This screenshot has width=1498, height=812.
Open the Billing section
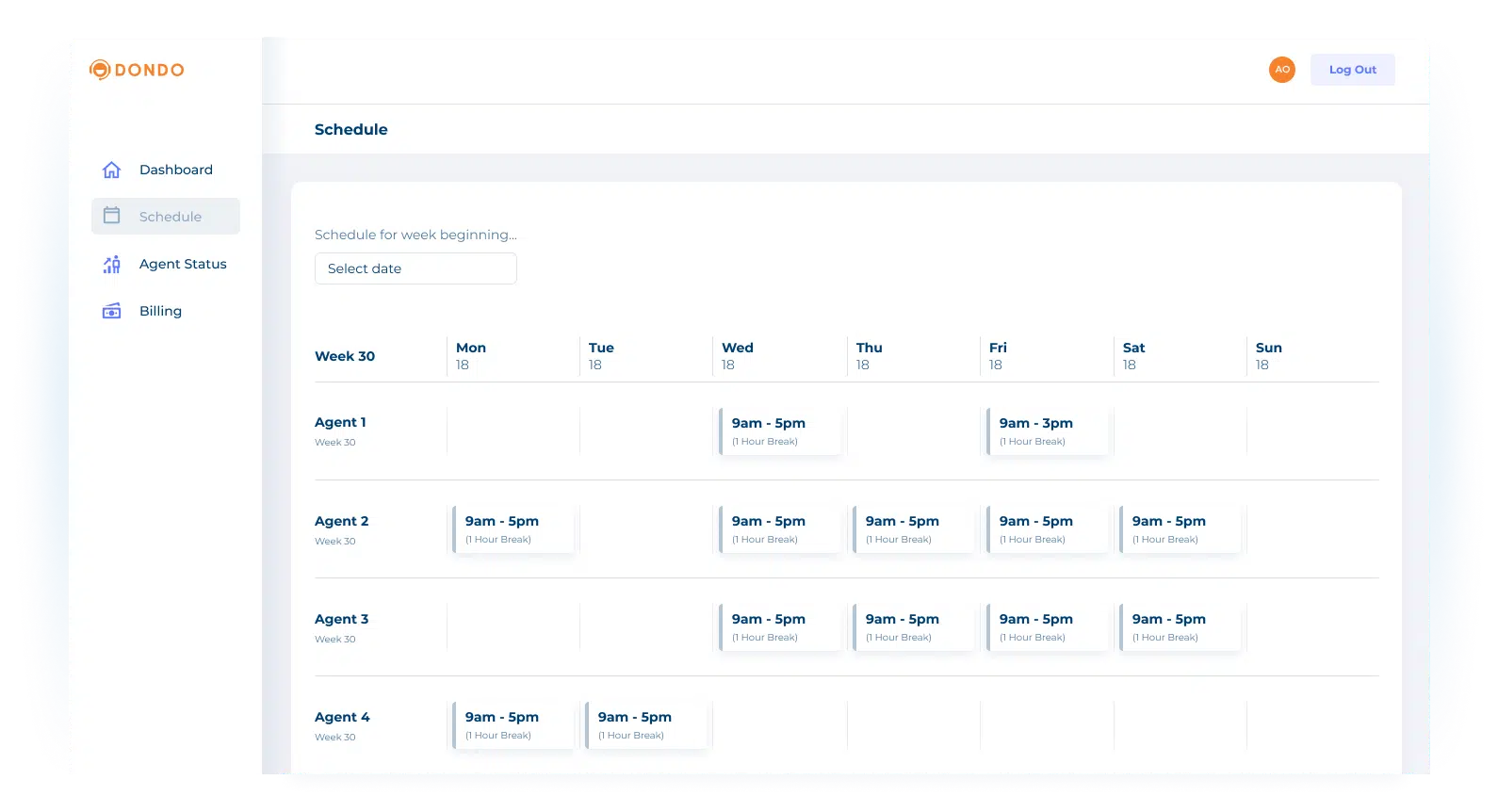click(166, 311)
